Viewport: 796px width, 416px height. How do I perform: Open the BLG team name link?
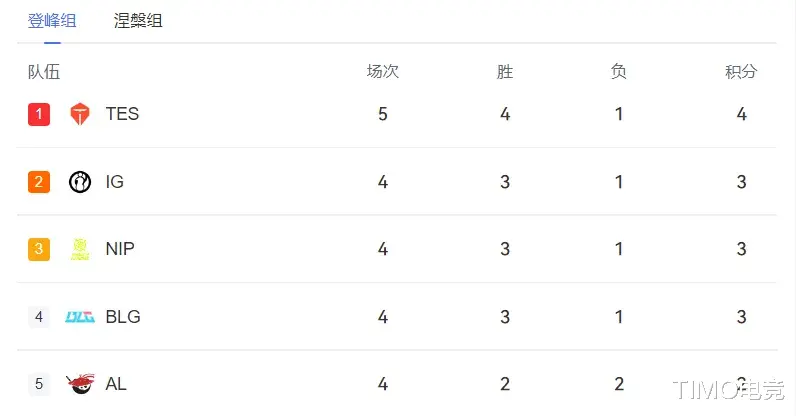123,317
